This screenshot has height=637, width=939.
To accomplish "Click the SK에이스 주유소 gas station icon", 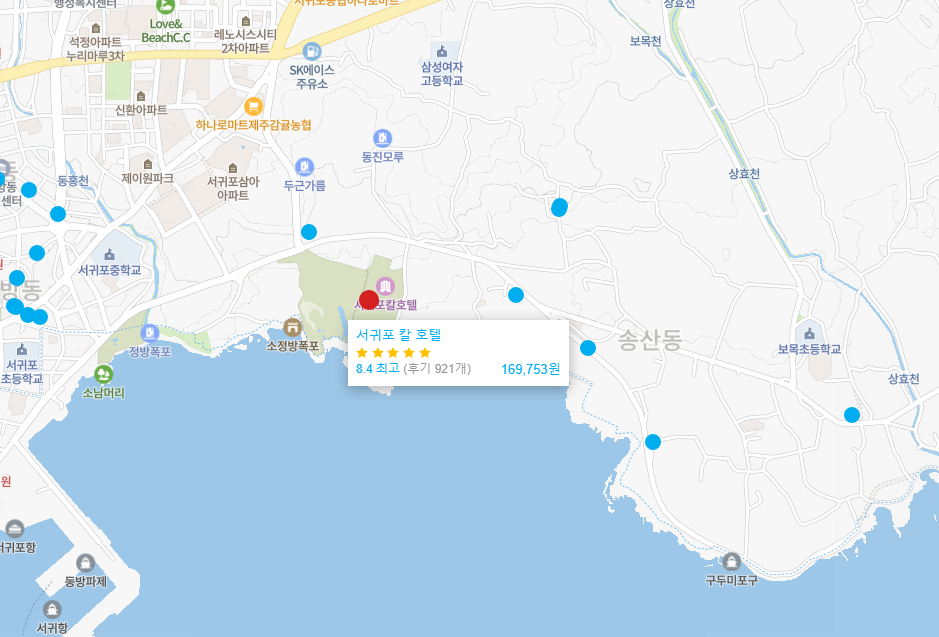I will 311,51.
